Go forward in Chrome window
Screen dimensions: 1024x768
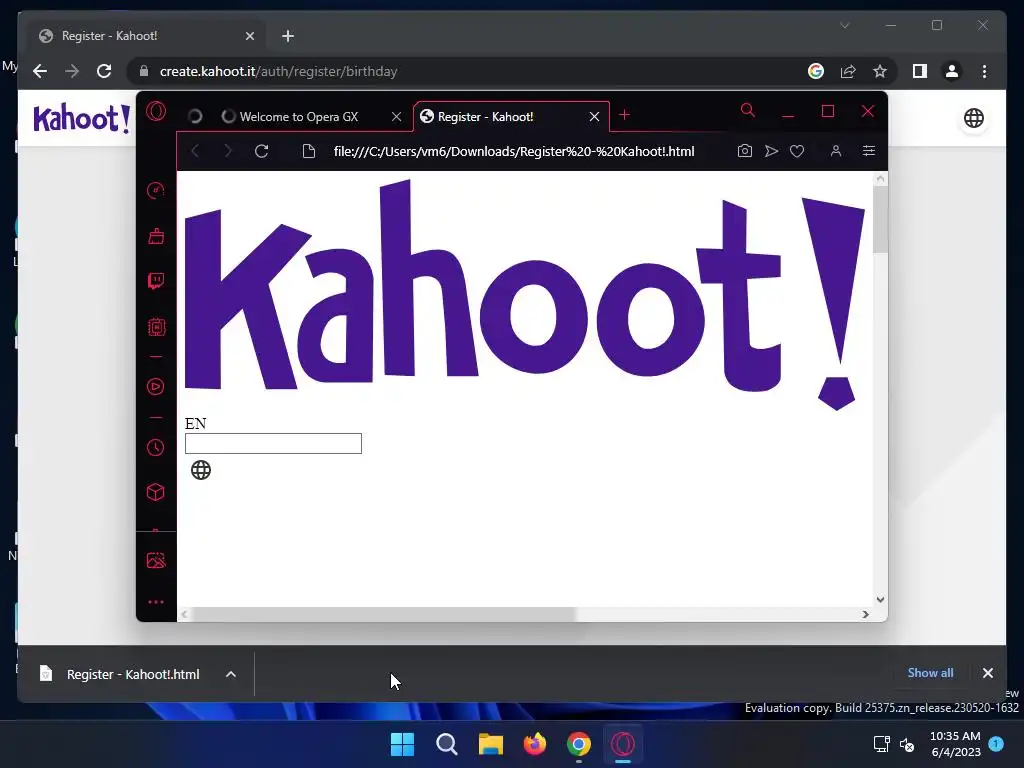(72, 71)
